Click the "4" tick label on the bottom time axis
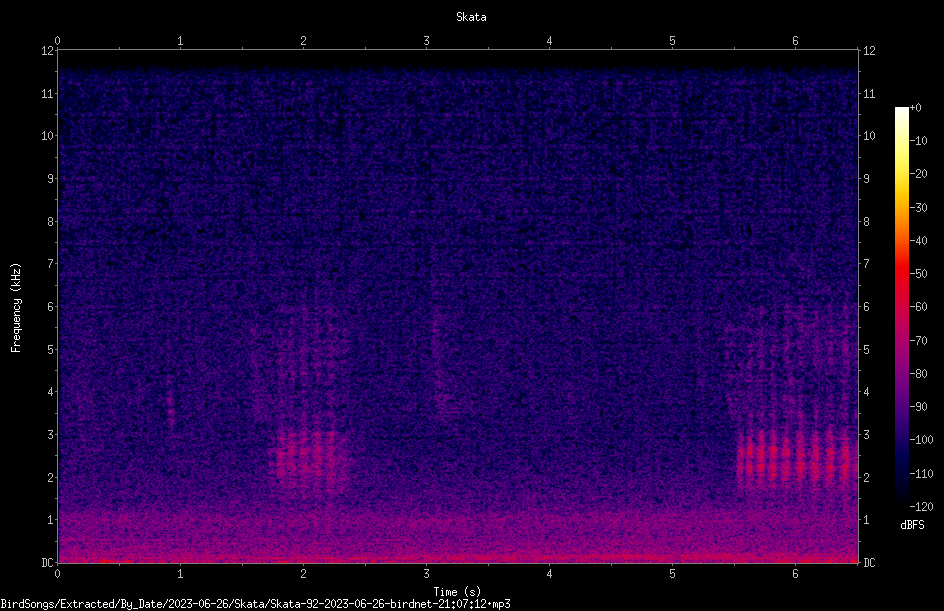This screenshot has width=944, height=611. tap(549, 574)
